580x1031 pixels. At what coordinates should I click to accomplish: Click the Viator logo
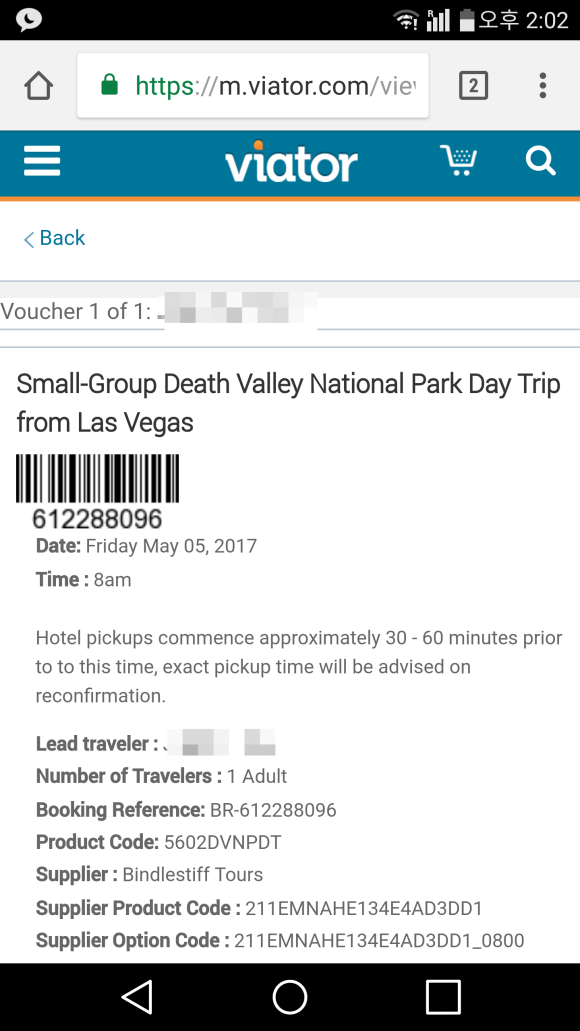tap(291, 162)
